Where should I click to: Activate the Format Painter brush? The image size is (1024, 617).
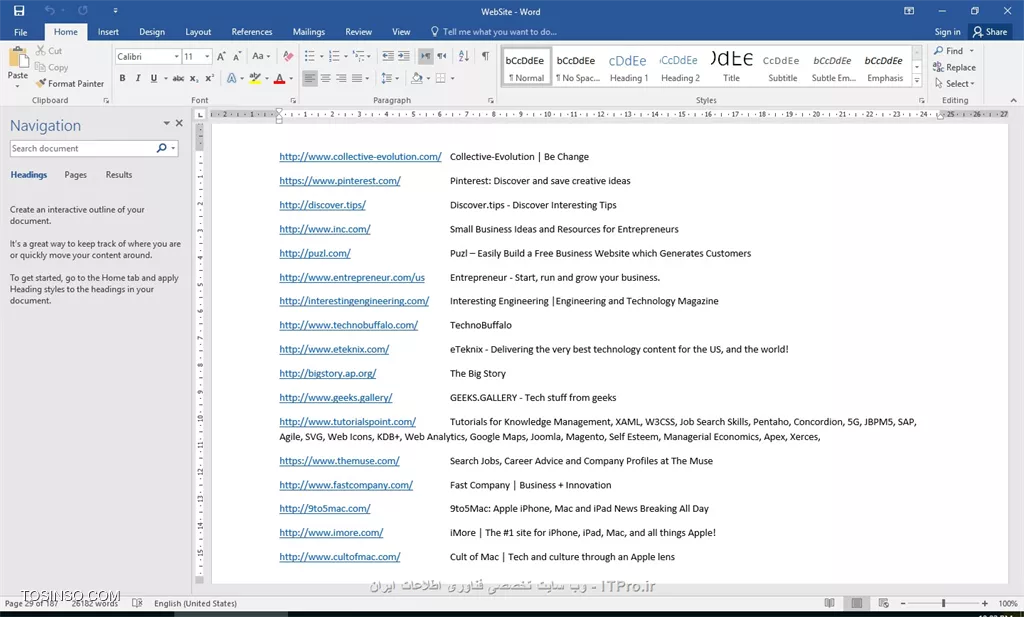coord(70,84)
